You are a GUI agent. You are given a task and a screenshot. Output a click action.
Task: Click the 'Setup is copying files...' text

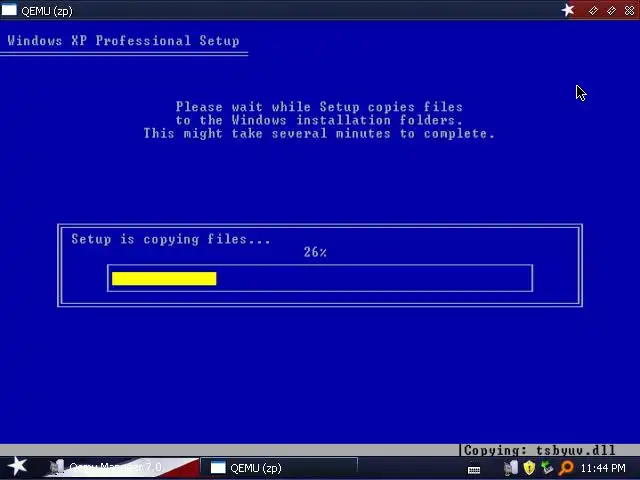click(x=171, y=239)
